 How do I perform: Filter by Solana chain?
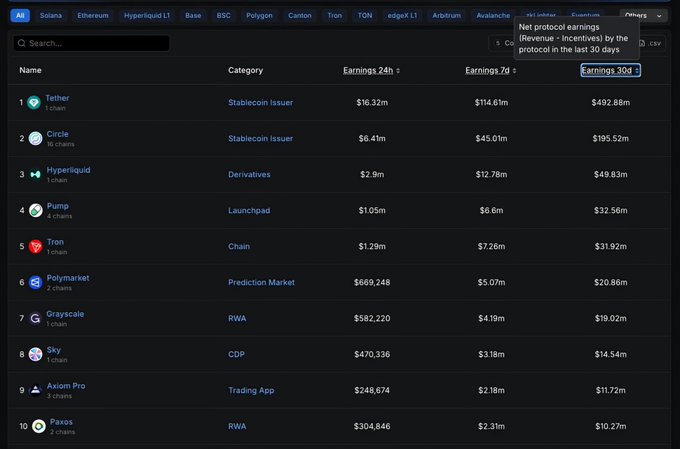point(51,16)
